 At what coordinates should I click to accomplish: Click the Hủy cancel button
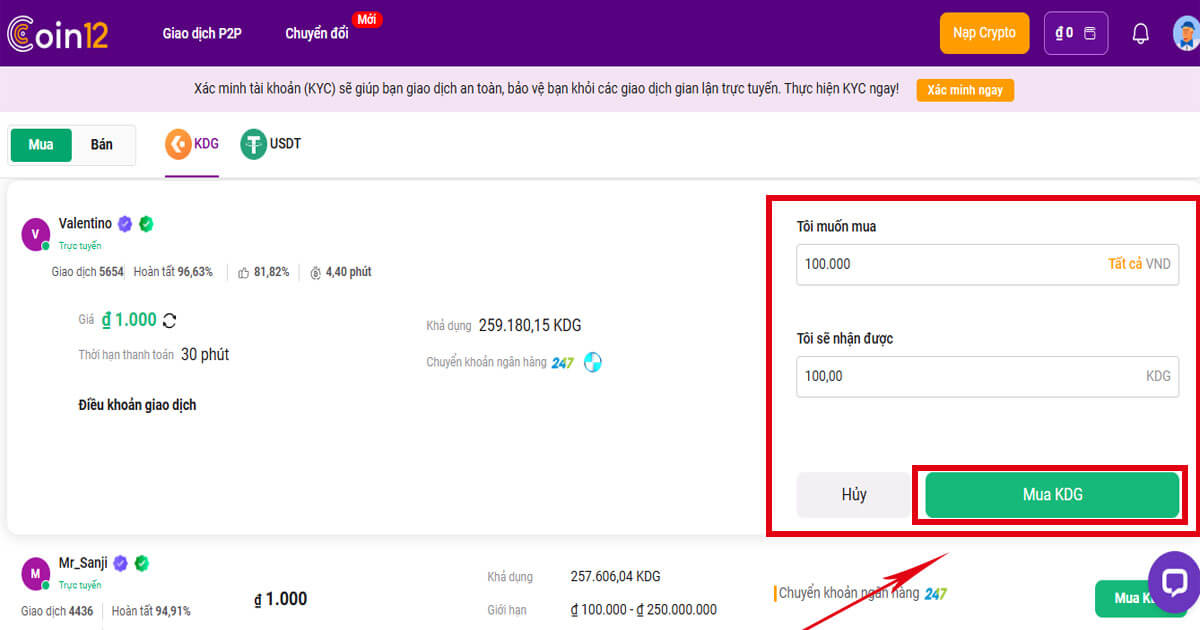coord(853,495)
